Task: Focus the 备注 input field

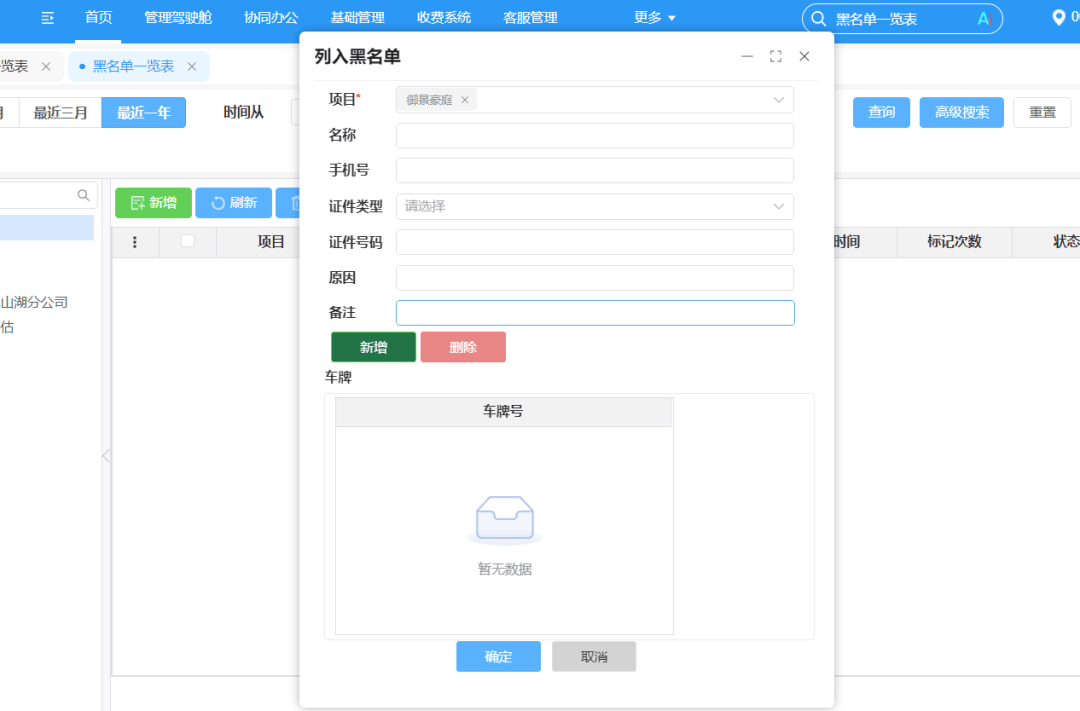Action: point(595,313)
